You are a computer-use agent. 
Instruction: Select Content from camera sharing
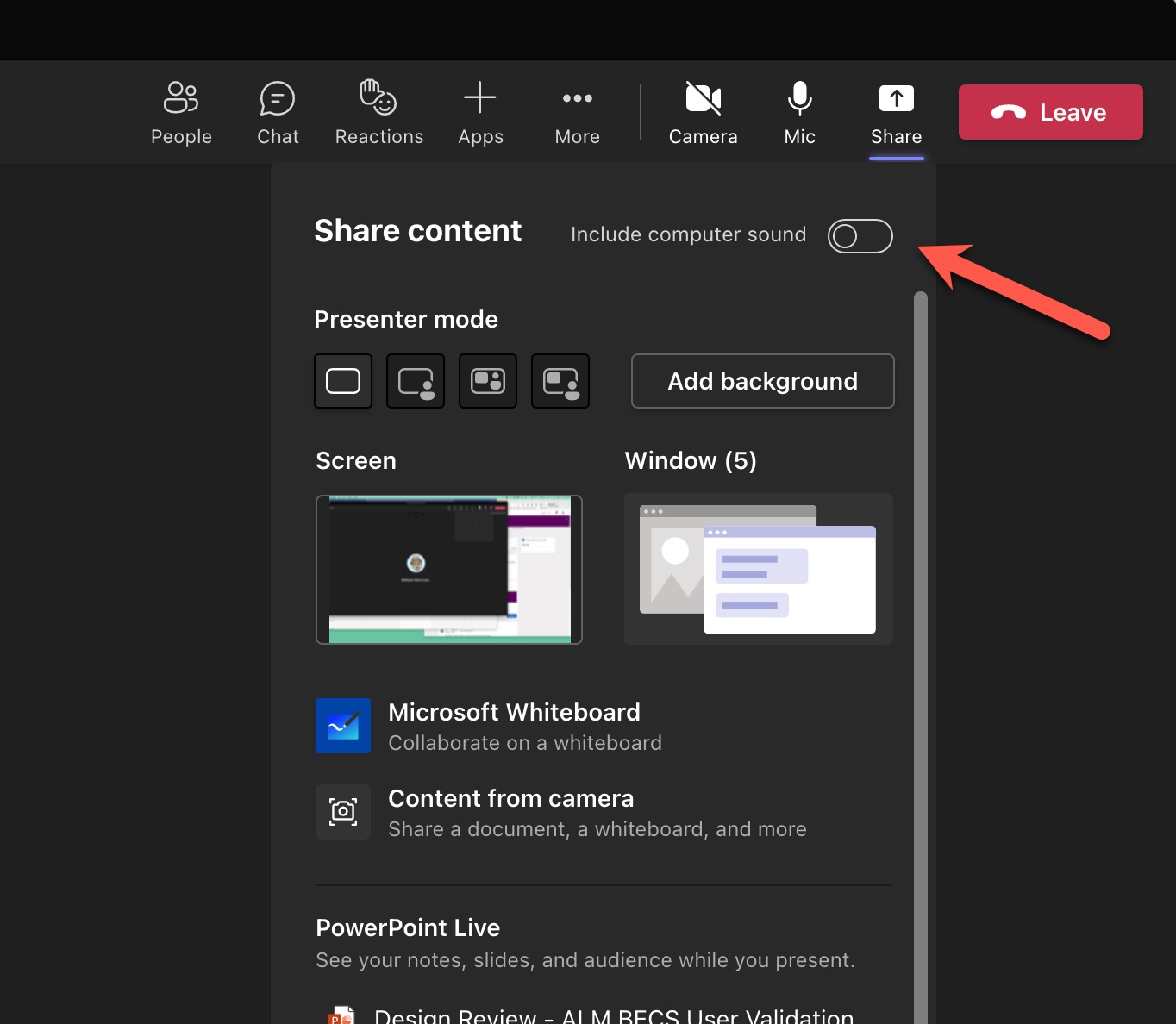click(x=510, y=811)
